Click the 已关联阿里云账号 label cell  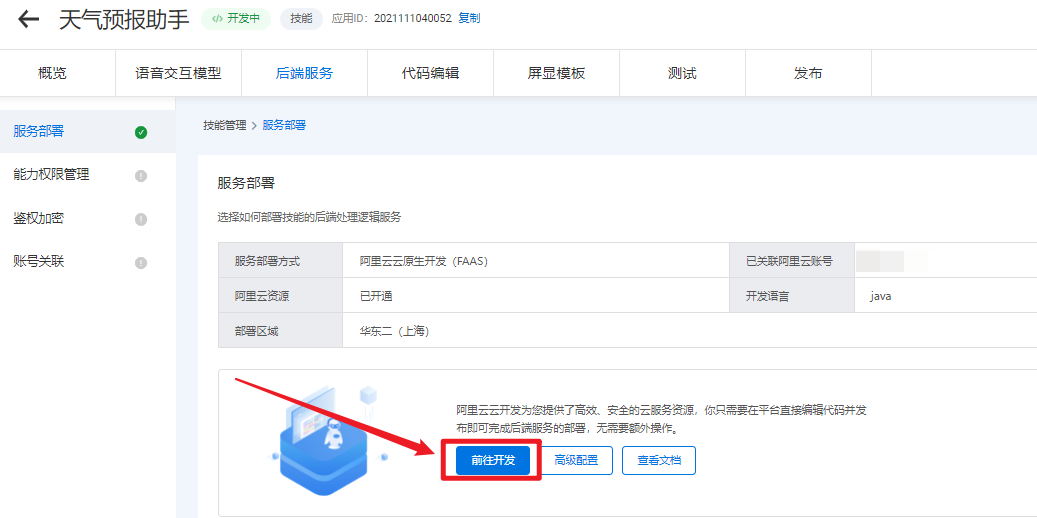coord(792,261)
